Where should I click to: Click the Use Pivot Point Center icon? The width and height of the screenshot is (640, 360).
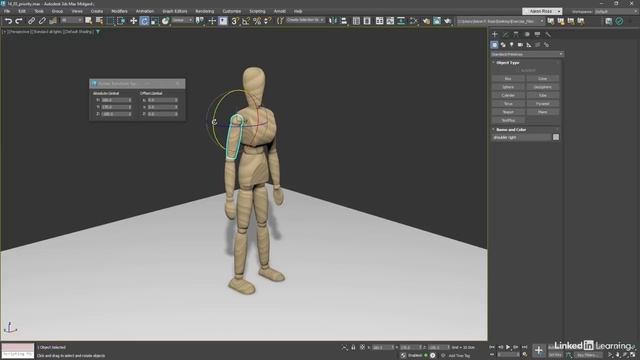pos(200,21)
